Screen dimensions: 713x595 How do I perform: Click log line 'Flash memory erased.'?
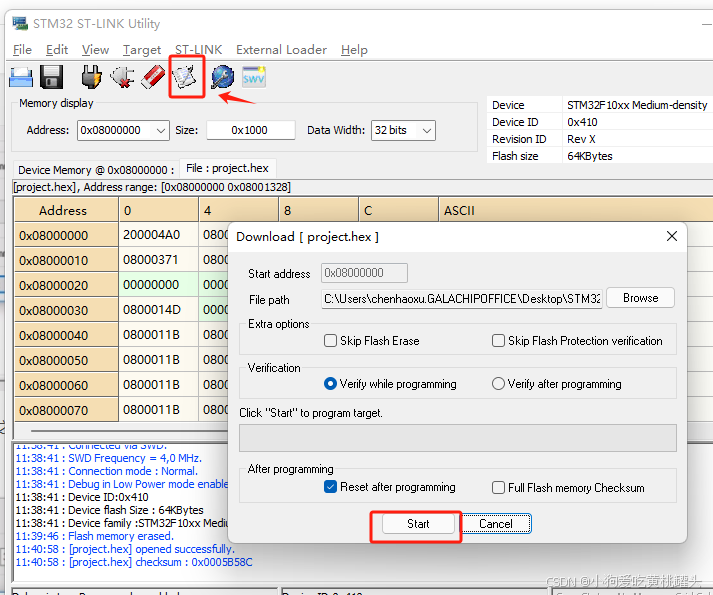(x=95, y=536)
